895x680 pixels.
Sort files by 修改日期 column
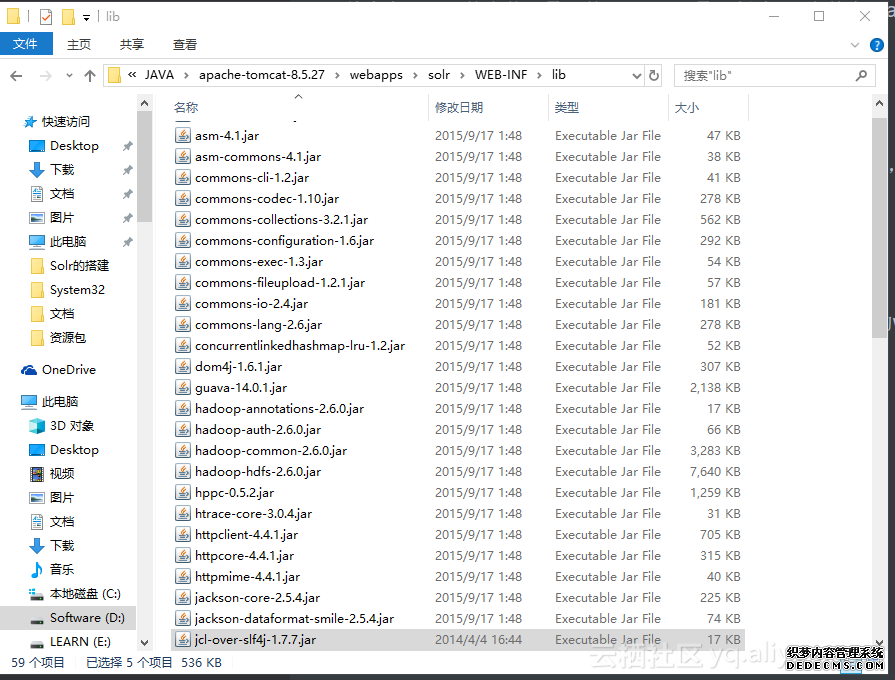click(459, 107)
